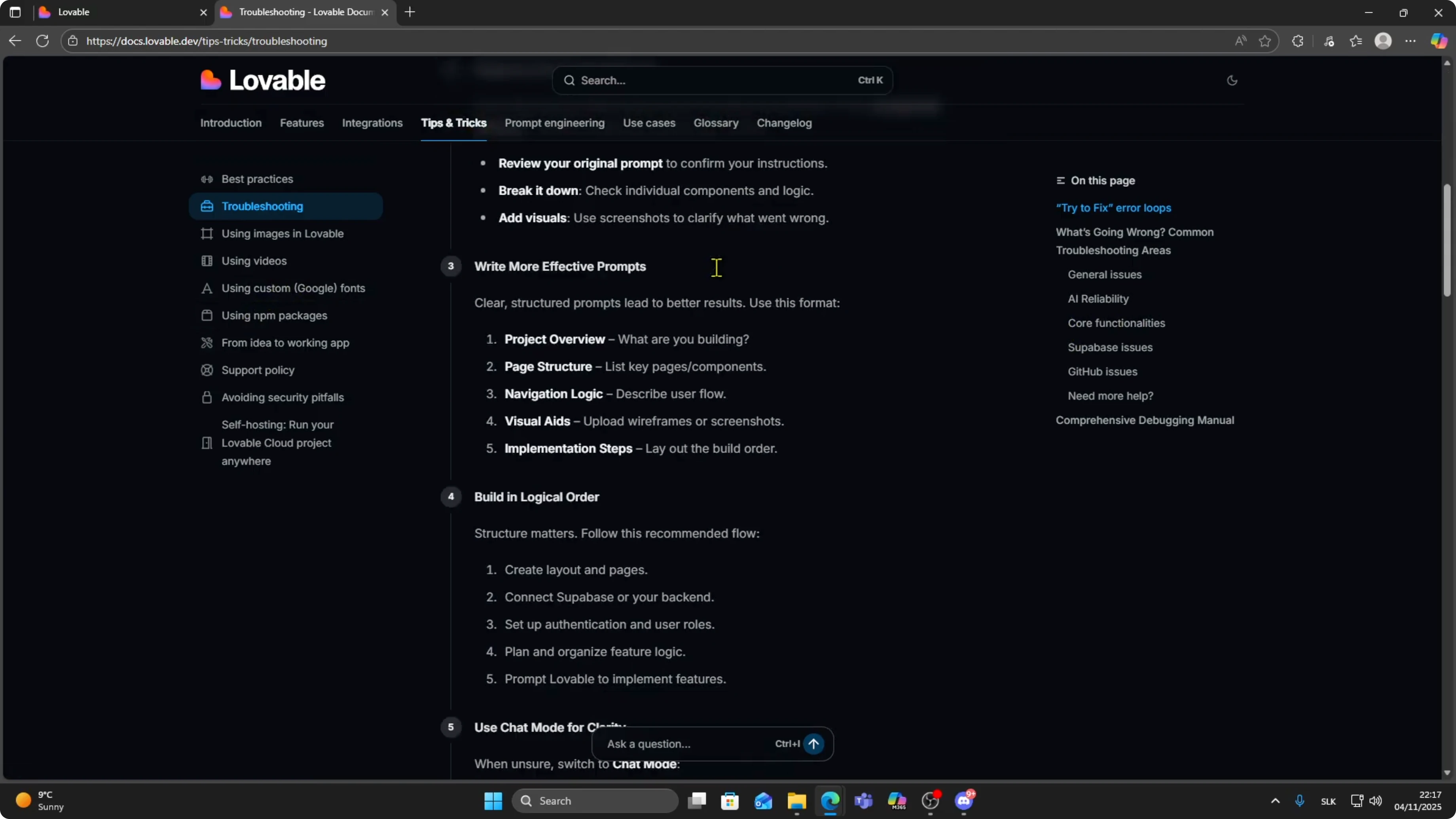Open File Explorer from taskbar
This screenshot has width=1456, height=819.
coord(796,800)
